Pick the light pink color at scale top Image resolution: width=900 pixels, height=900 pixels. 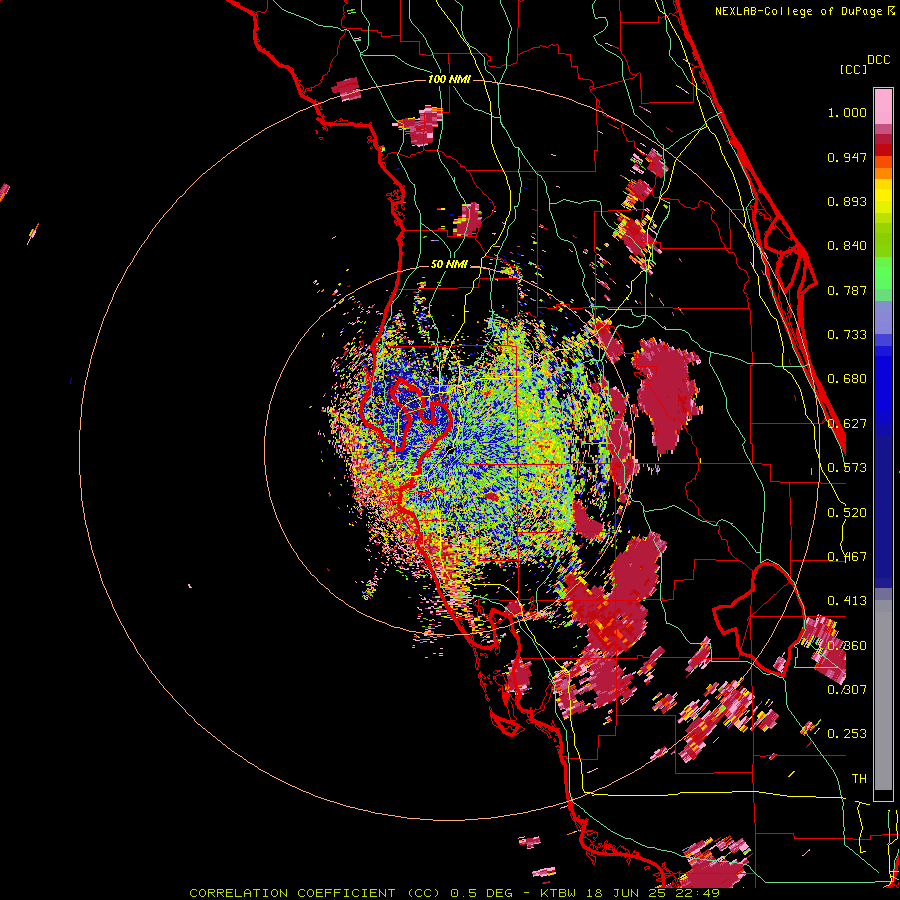click(x=883, y=106)
